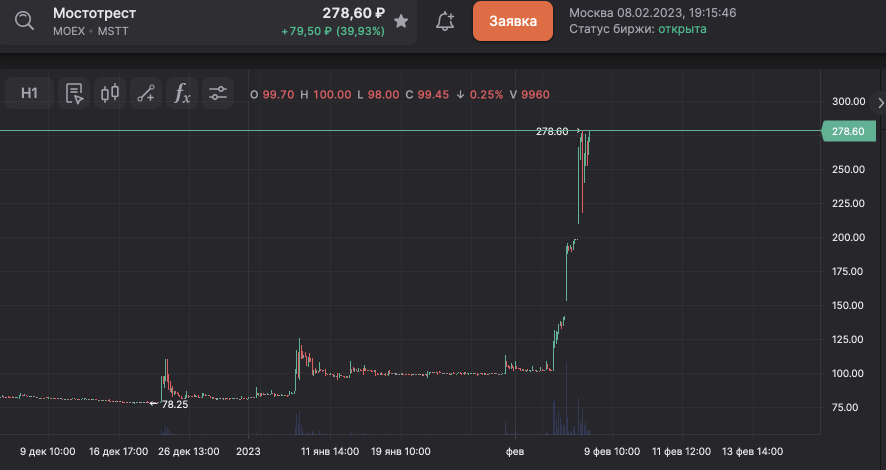This screenshot has width=886, height=470.
Task: Click the 19 янв 10:00 time label
Action: point(401,451)
